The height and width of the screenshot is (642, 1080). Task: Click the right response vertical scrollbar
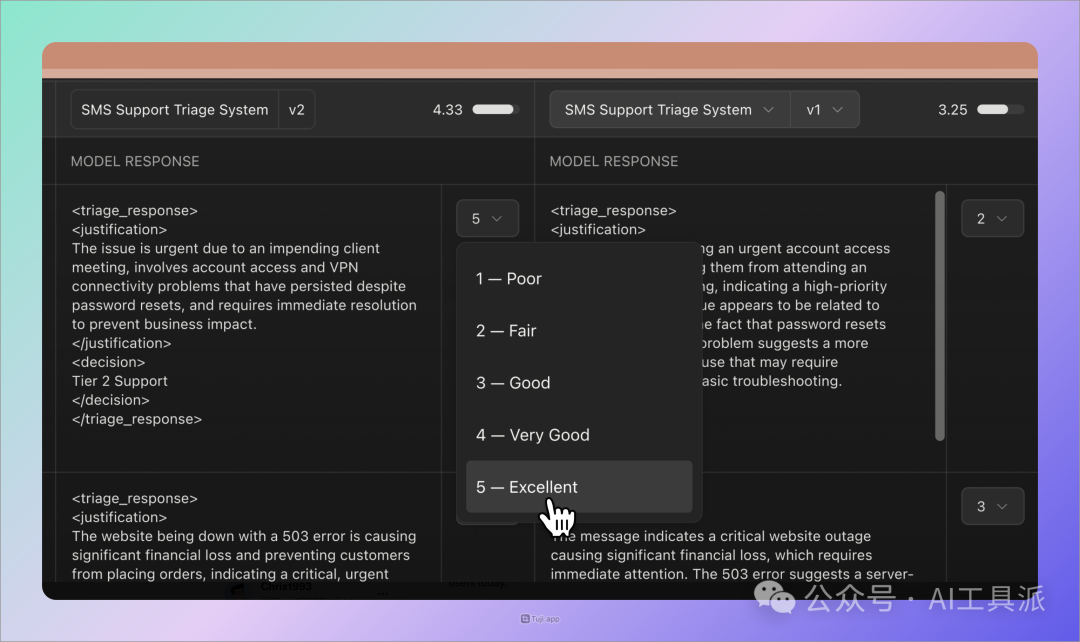coord(939,316)
